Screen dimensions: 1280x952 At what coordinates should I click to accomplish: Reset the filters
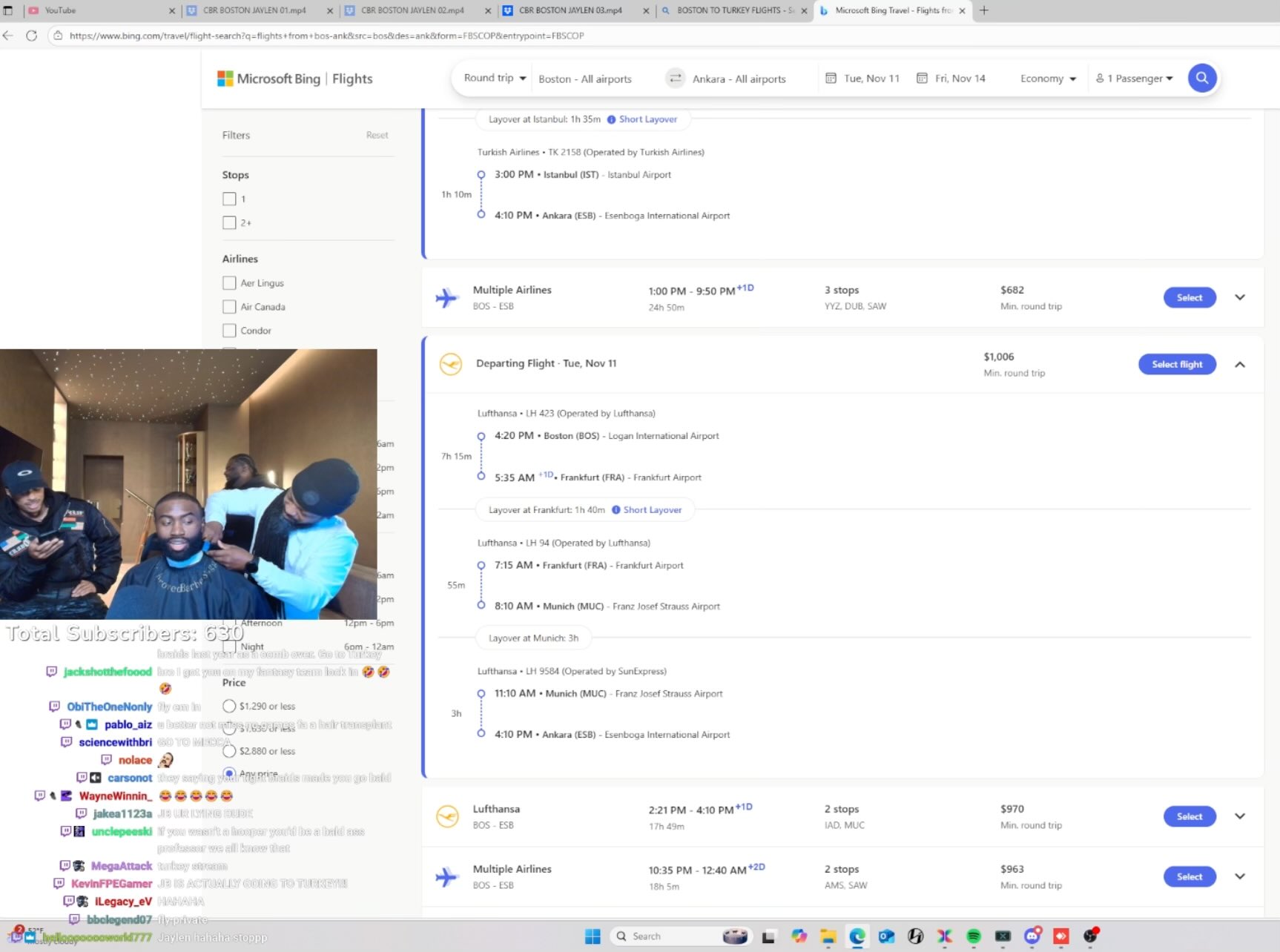(377, 135)
